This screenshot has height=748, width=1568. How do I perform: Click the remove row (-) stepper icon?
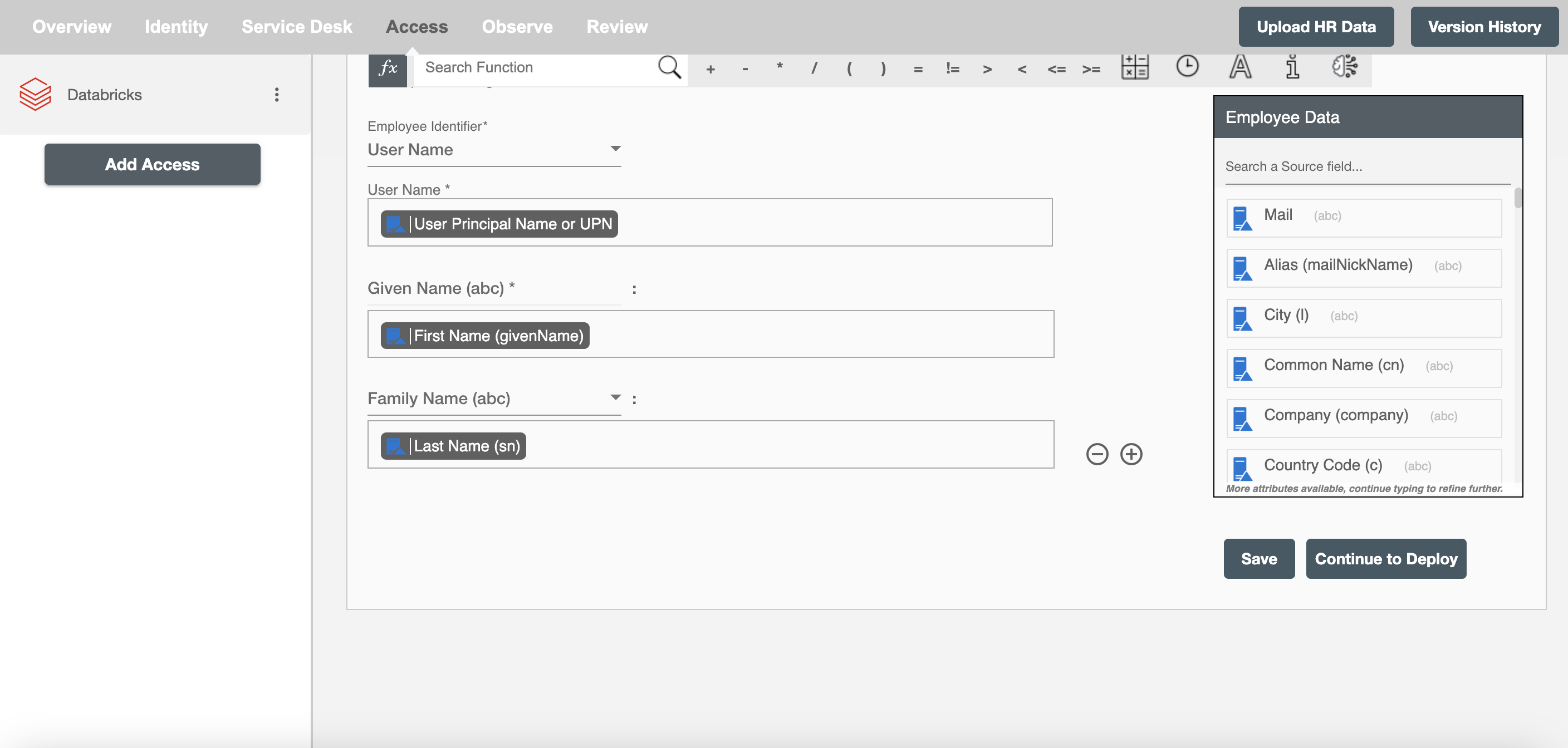tap(1097, 454)
